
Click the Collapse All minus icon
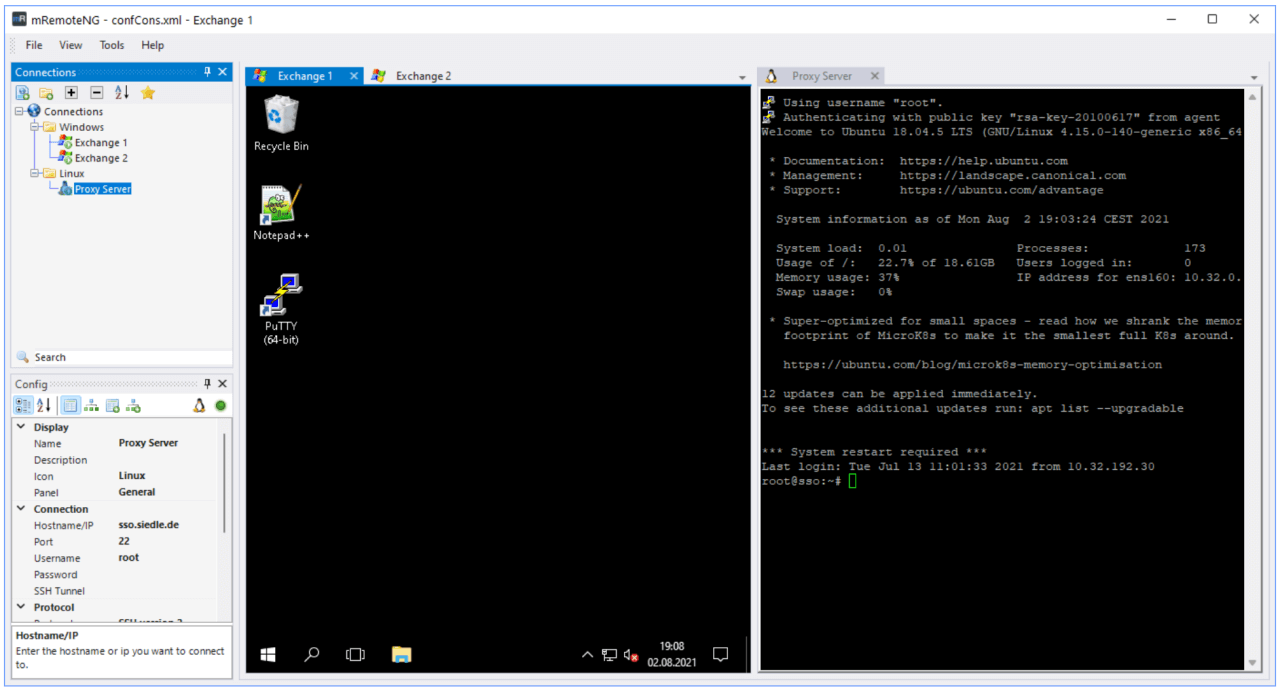tap(97, 92)
